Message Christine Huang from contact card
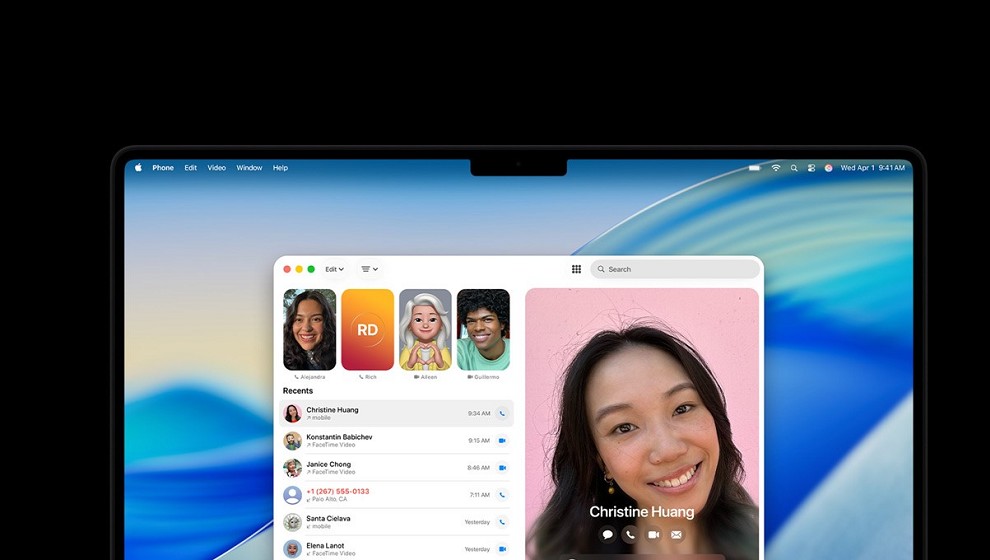The image size is (990, 560). 607,535
